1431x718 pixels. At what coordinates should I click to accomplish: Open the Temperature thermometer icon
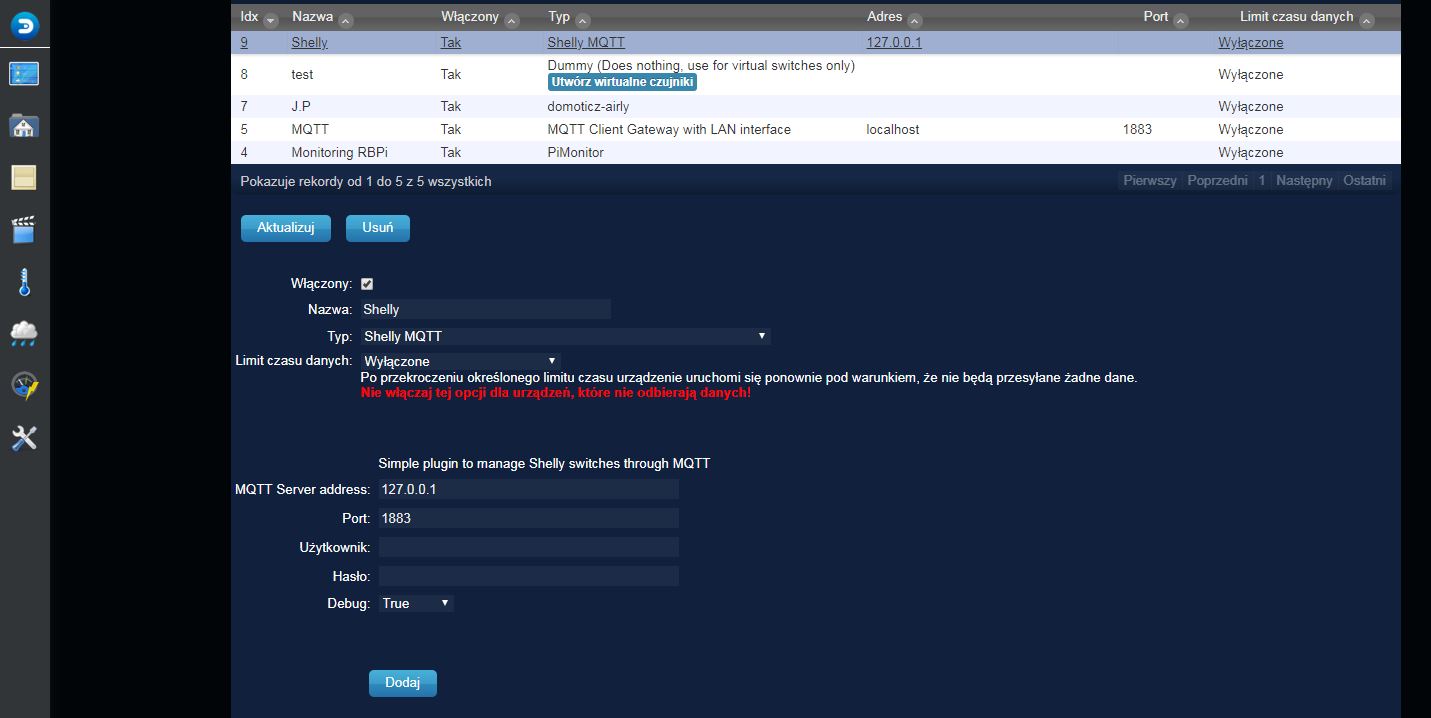click(x=24, y=282)
